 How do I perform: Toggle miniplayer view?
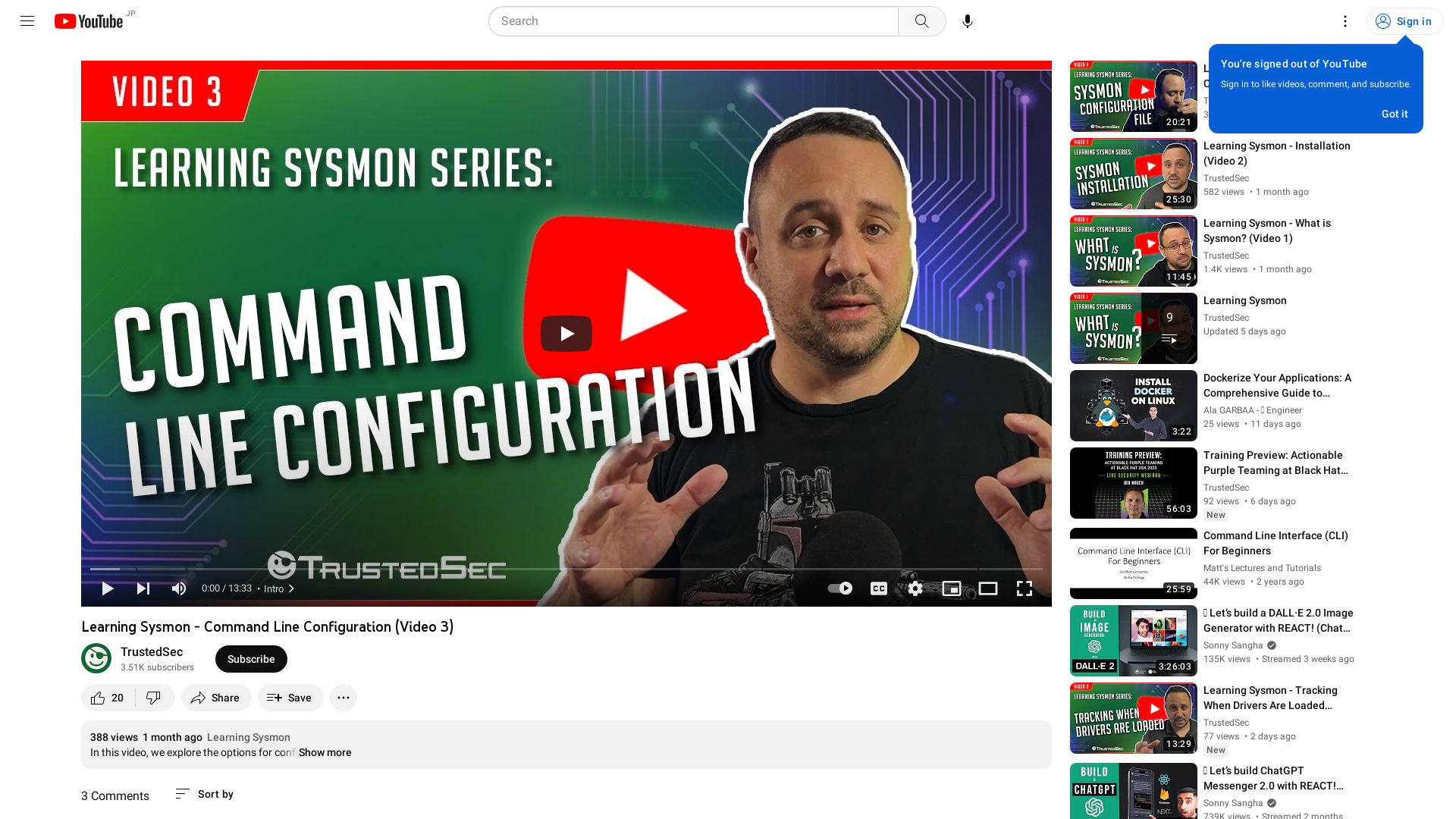click(x=951, y=588)
